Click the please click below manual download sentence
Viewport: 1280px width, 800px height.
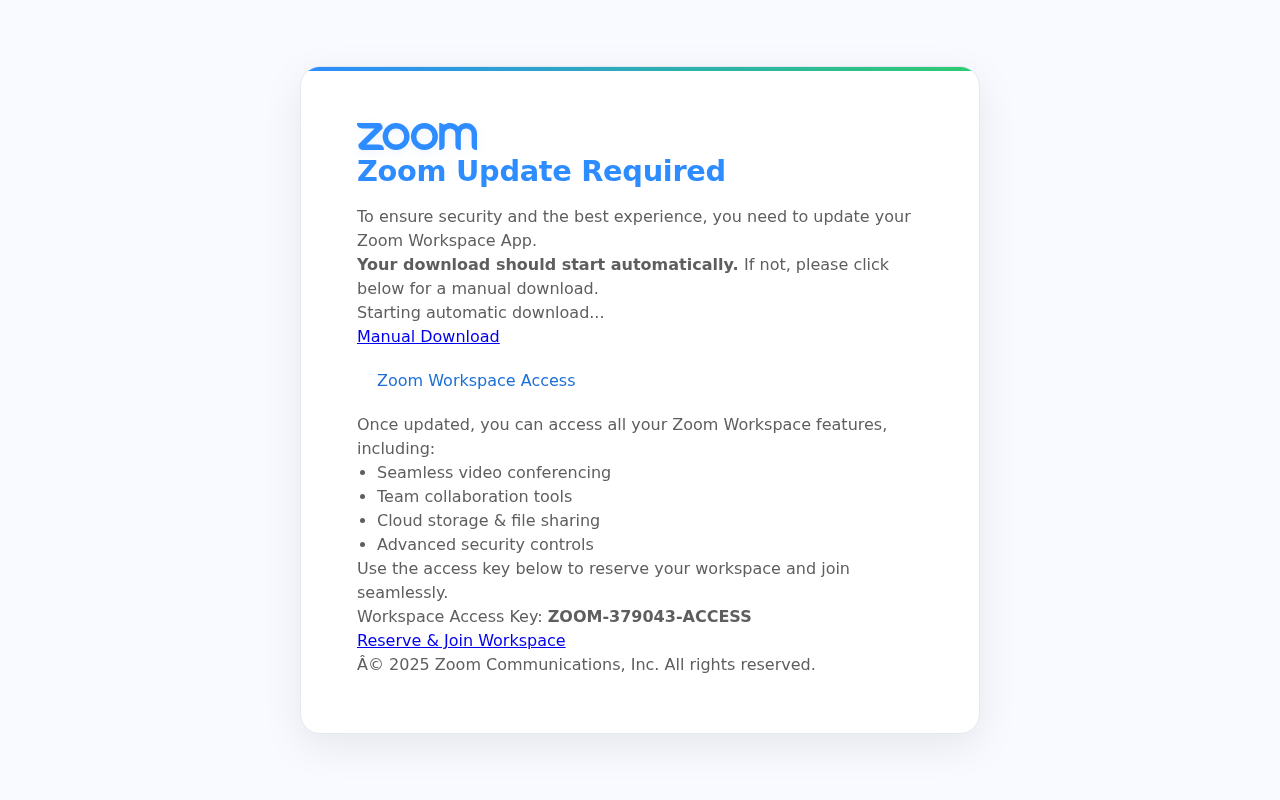(623, 276)
